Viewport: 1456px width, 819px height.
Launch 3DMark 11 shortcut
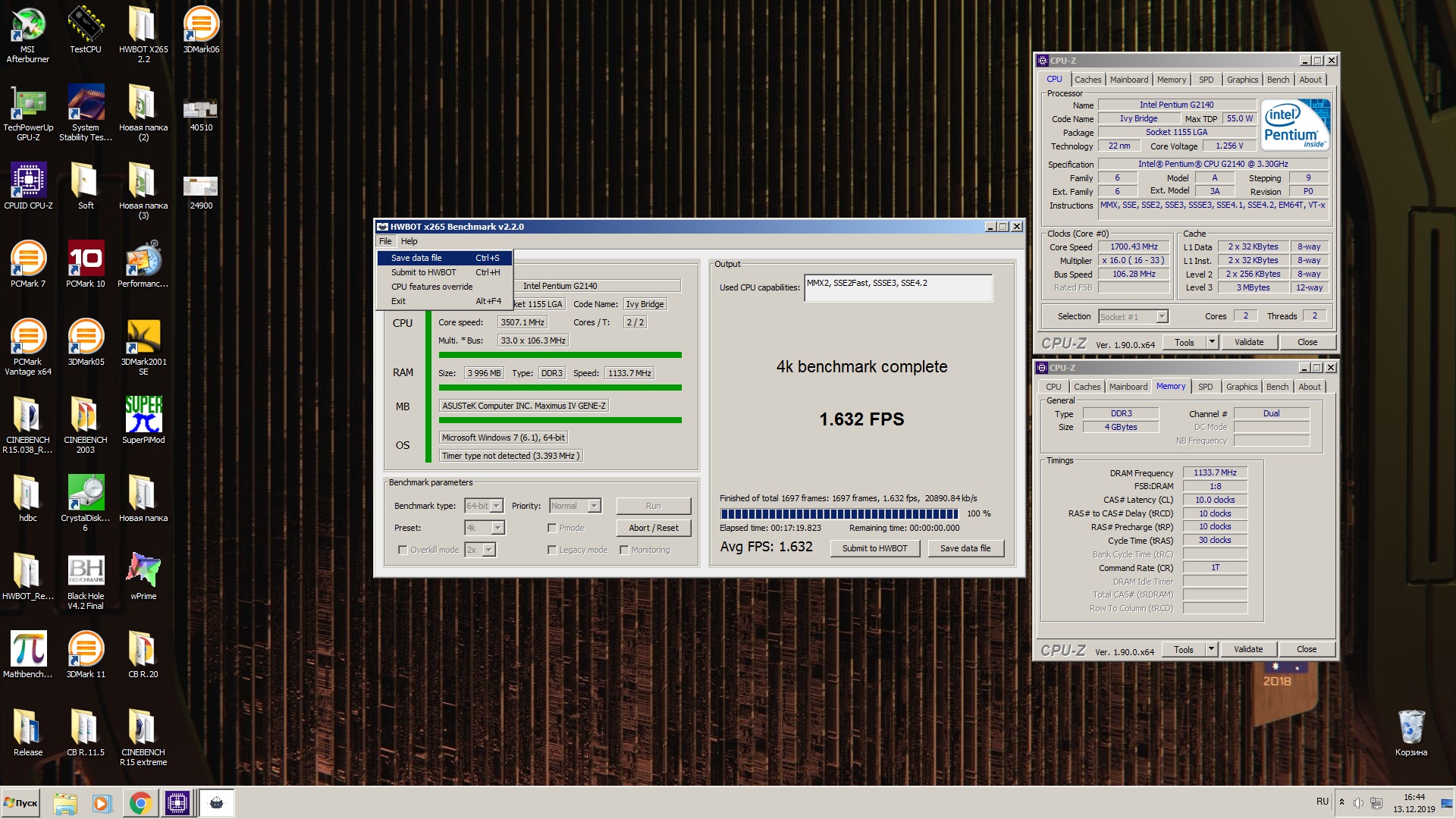86,654
